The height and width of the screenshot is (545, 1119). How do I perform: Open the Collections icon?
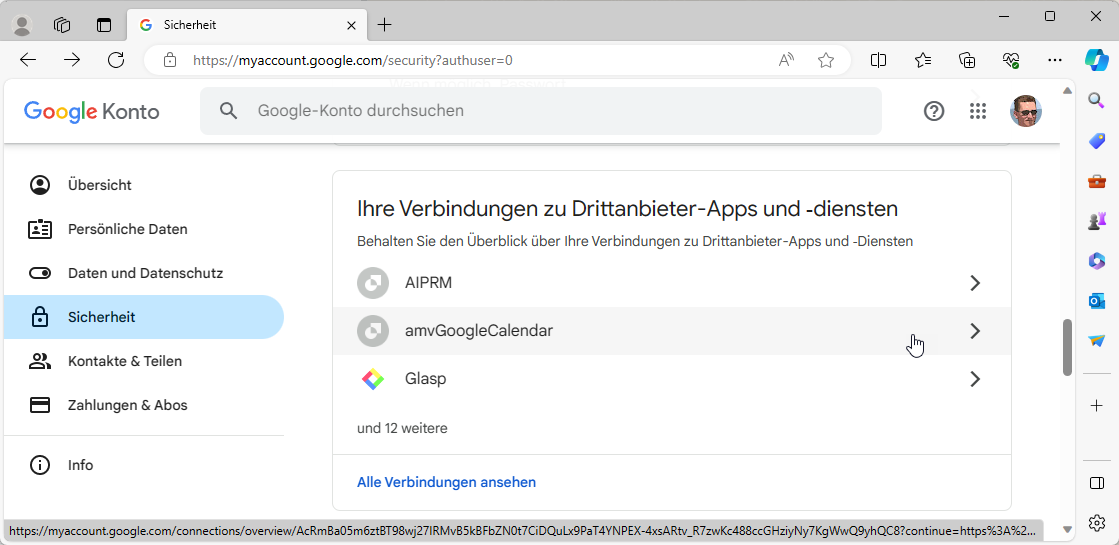click(967, 60)
